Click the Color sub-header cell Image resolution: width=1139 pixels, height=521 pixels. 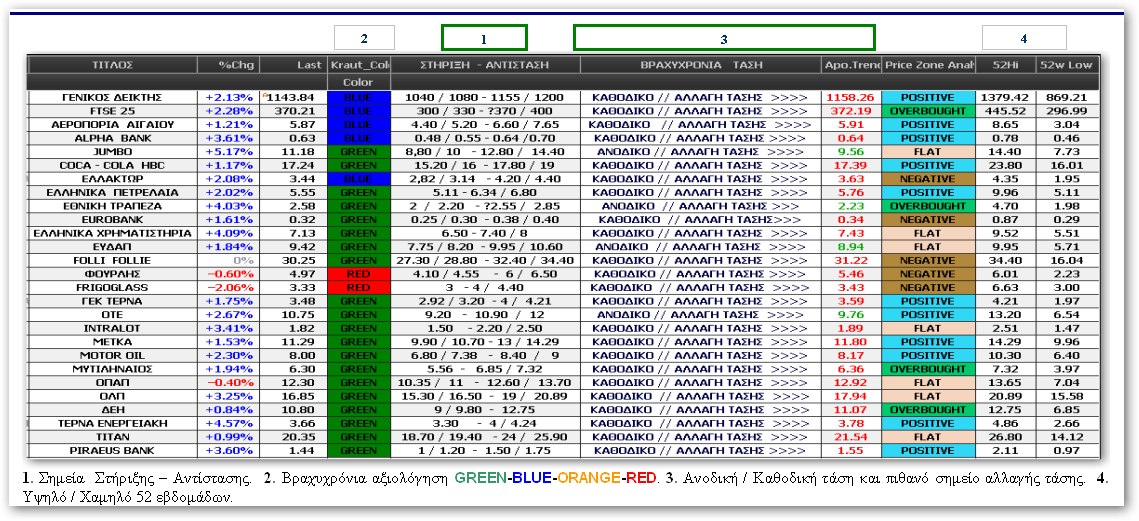click(x=359, y=81)
